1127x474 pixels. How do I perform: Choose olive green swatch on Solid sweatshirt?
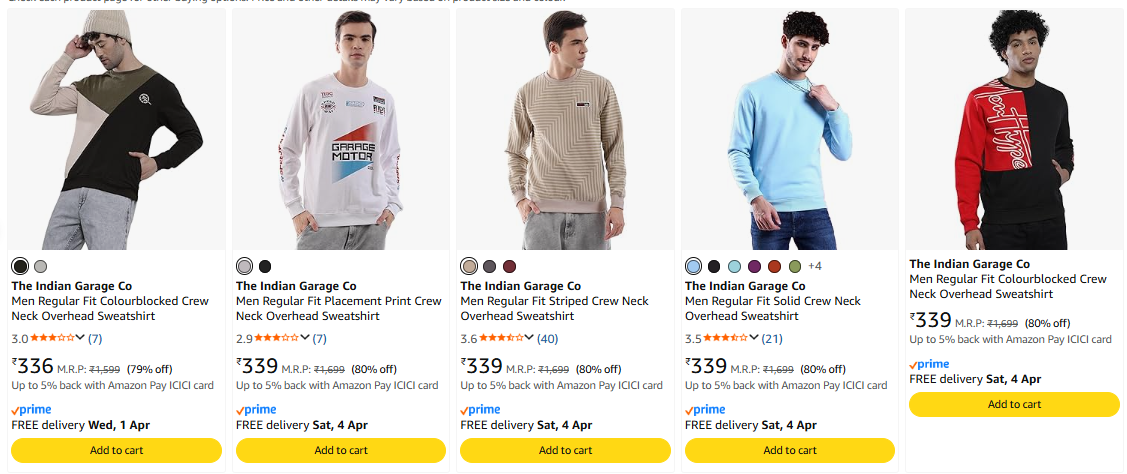795,266
